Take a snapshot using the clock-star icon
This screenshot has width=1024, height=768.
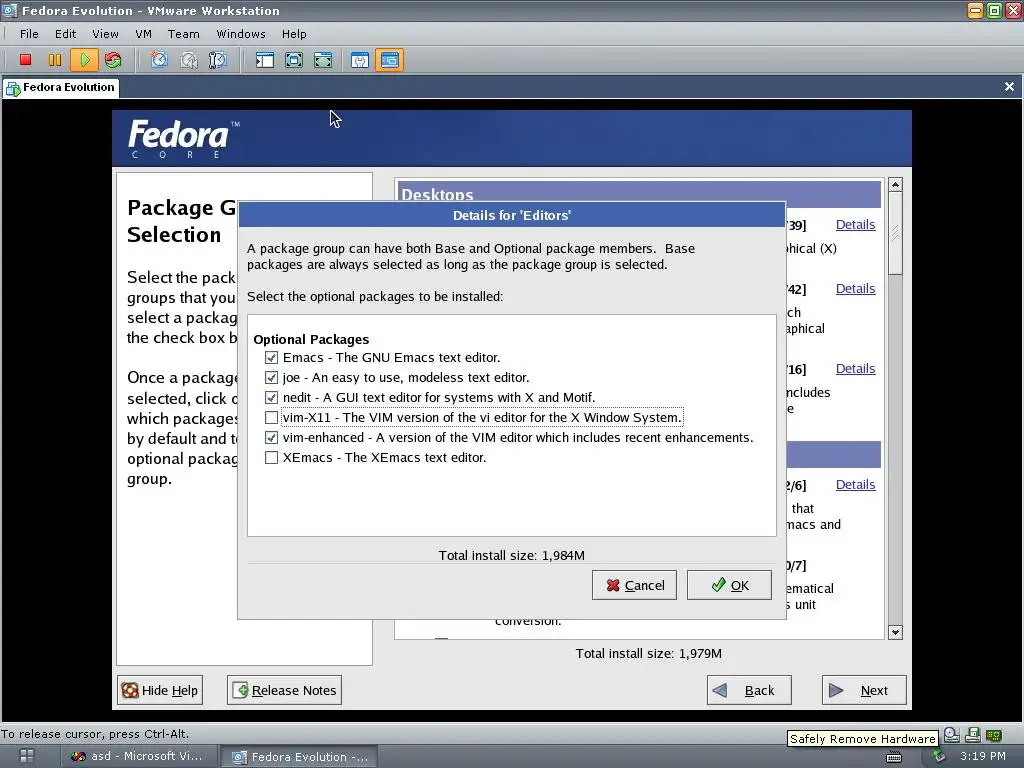(159, 60)
